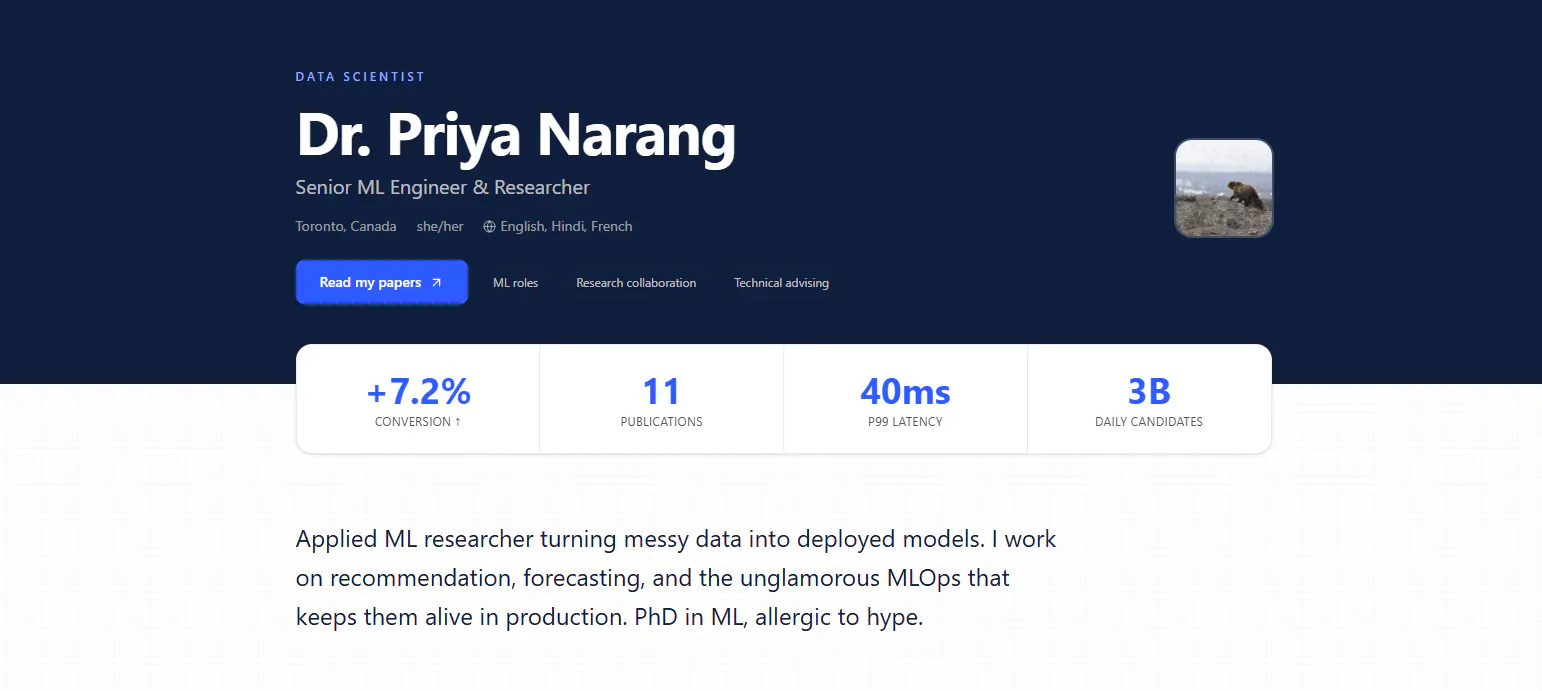Open the profile avatar photo
This screenshot has height=691, width=1542.
1223,188
